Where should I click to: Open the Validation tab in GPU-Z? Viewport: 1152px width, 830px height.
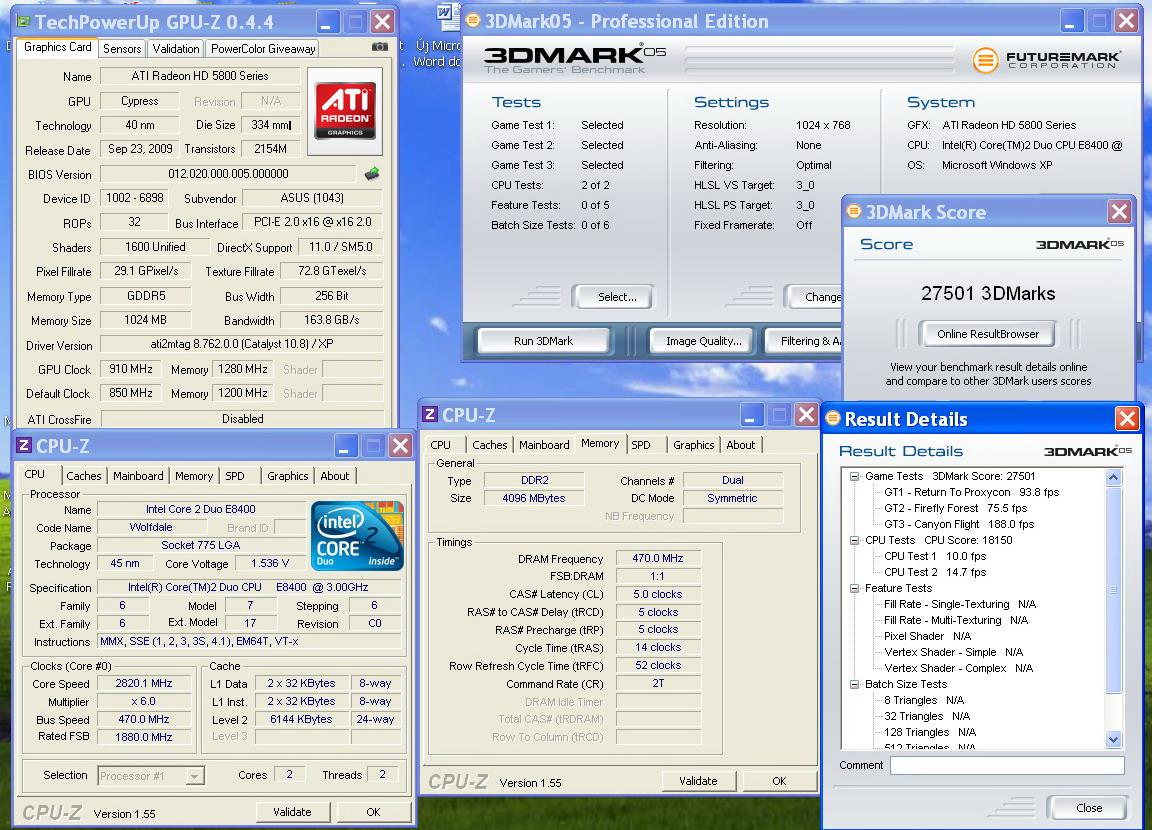tap(176, 48)
